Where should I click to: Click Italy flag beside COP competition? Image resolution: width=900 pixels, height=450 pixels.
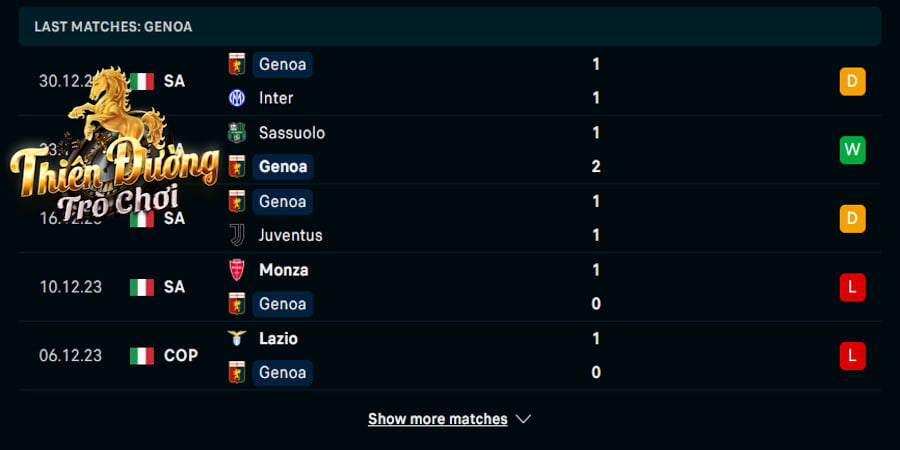(x=142, y=356)
